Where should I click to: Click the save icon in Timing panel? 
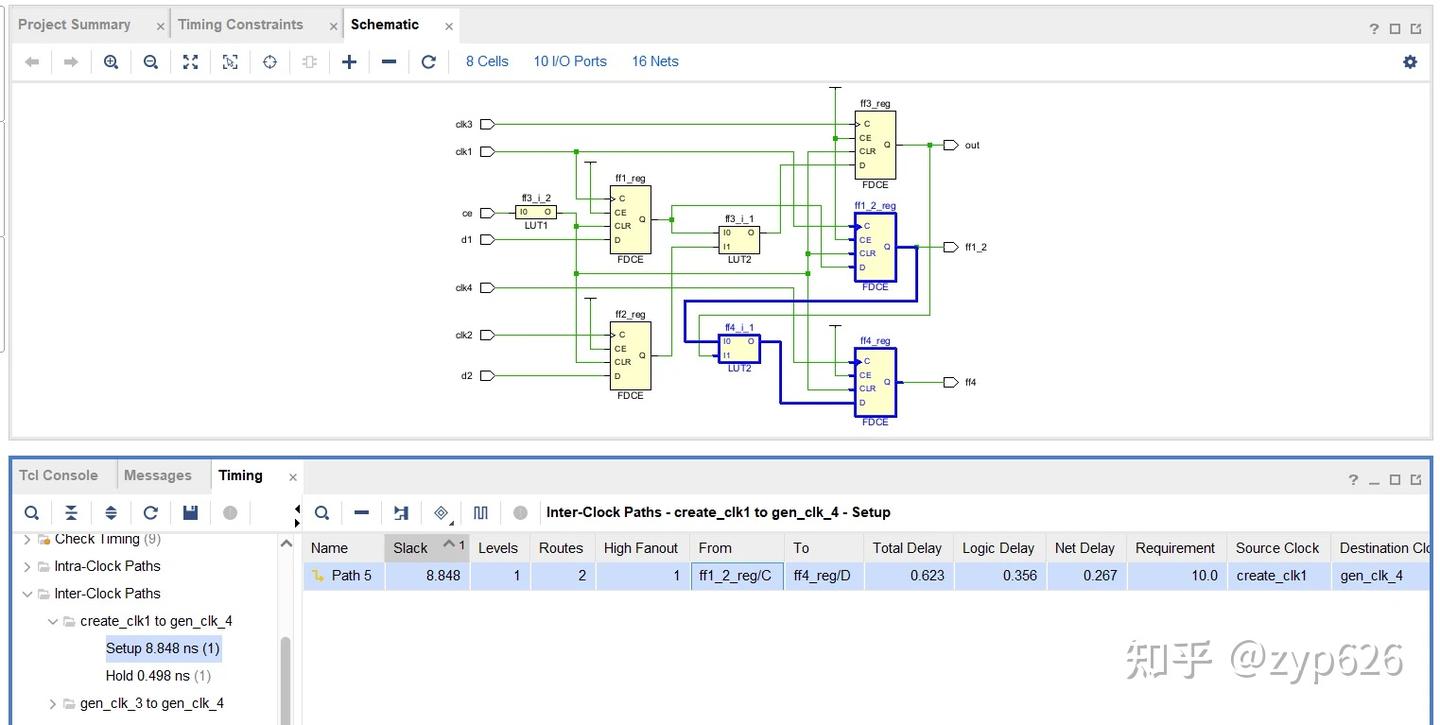click(190, 513)
